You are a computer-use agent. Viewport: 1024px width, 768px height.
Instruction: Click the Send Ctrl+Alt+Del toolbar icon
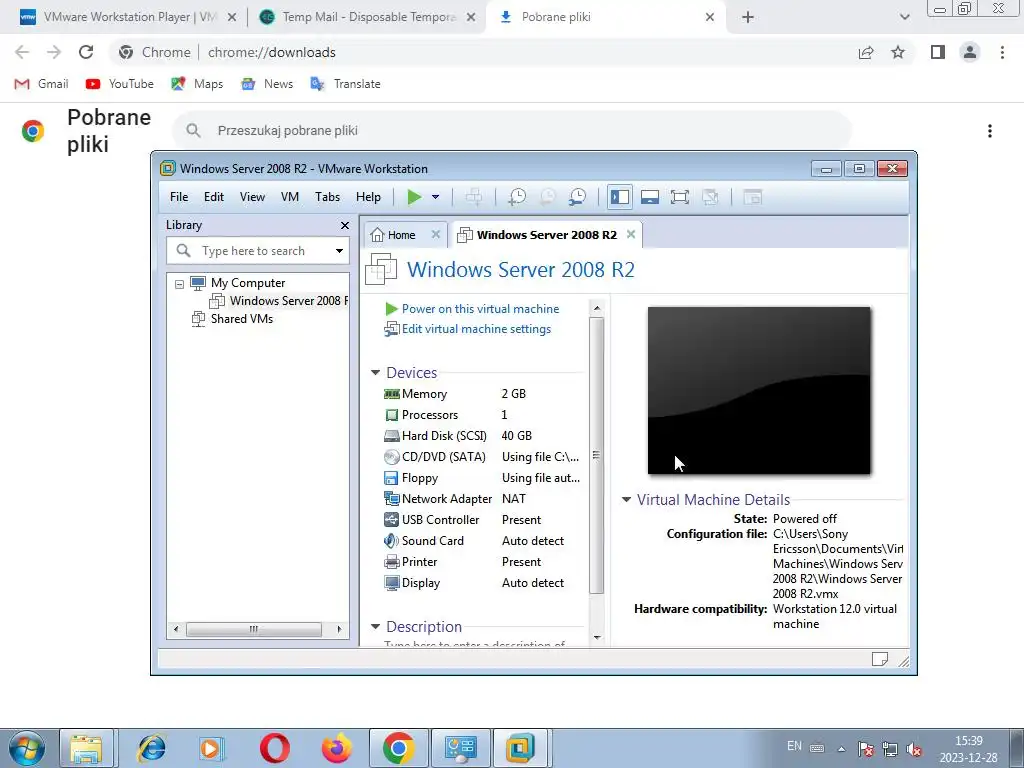[474, 197]
